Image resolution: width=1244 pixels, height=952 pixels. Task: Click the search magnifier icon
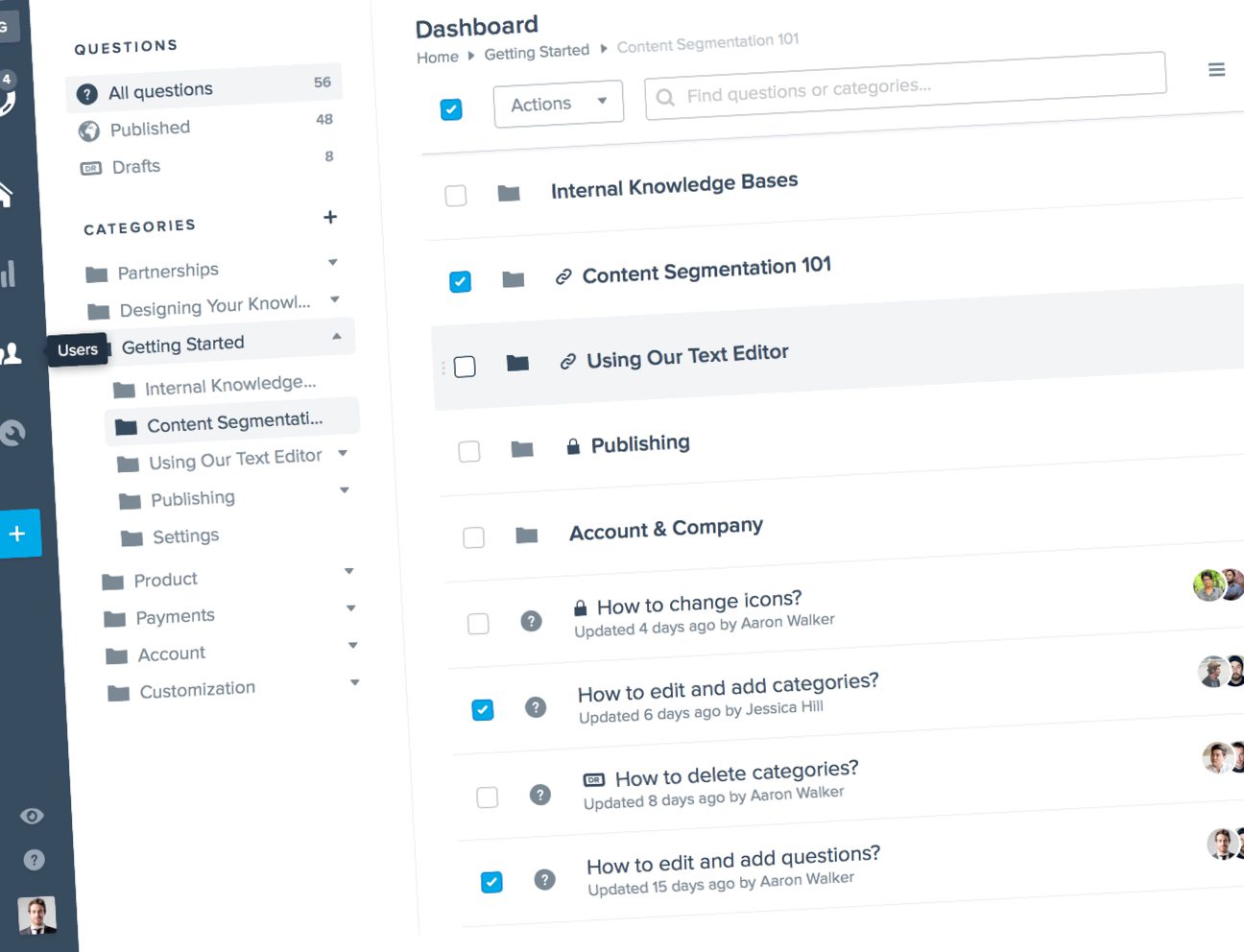click(664, 97)
